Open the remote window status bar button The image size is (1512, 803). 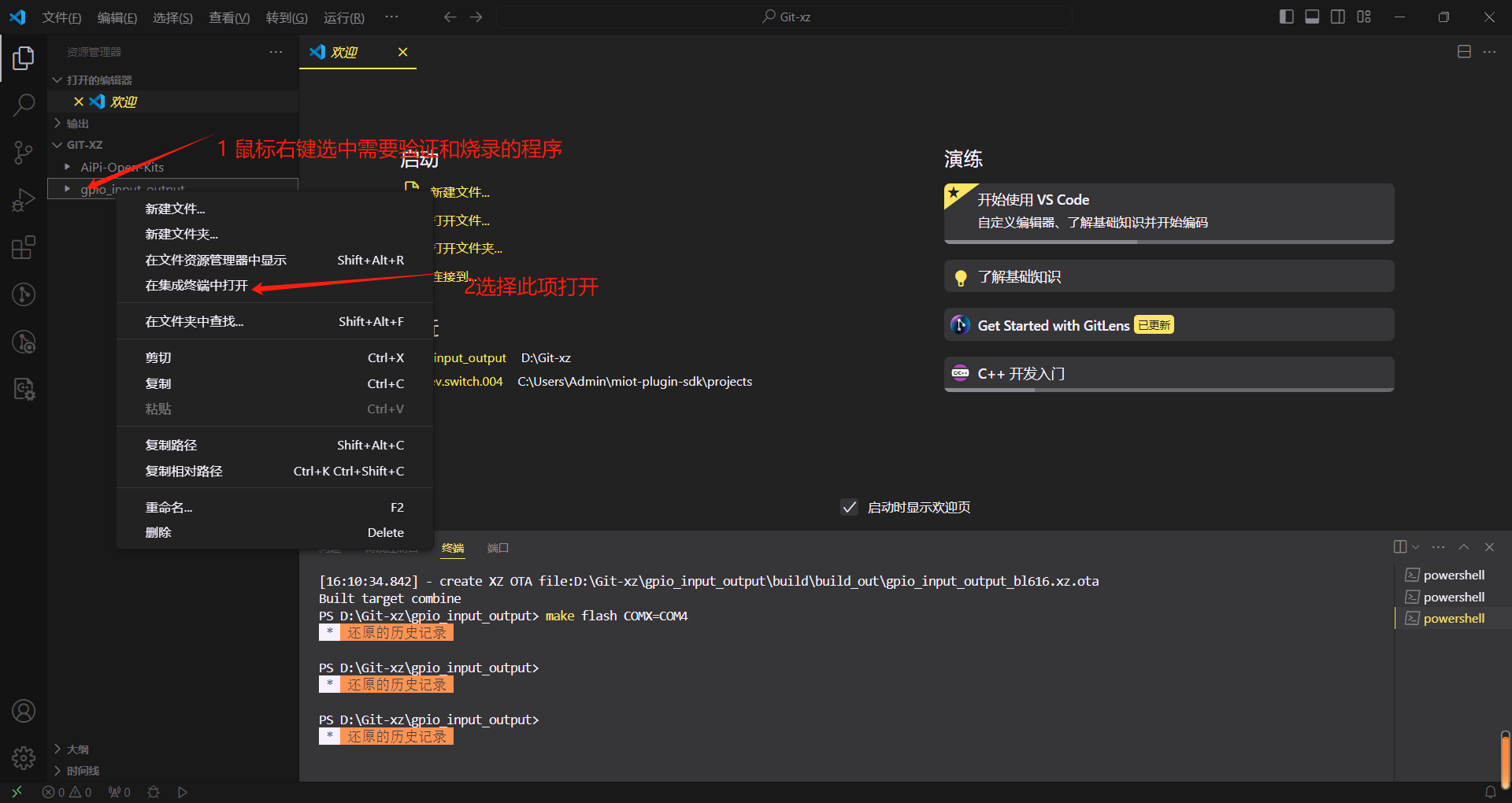17,792
